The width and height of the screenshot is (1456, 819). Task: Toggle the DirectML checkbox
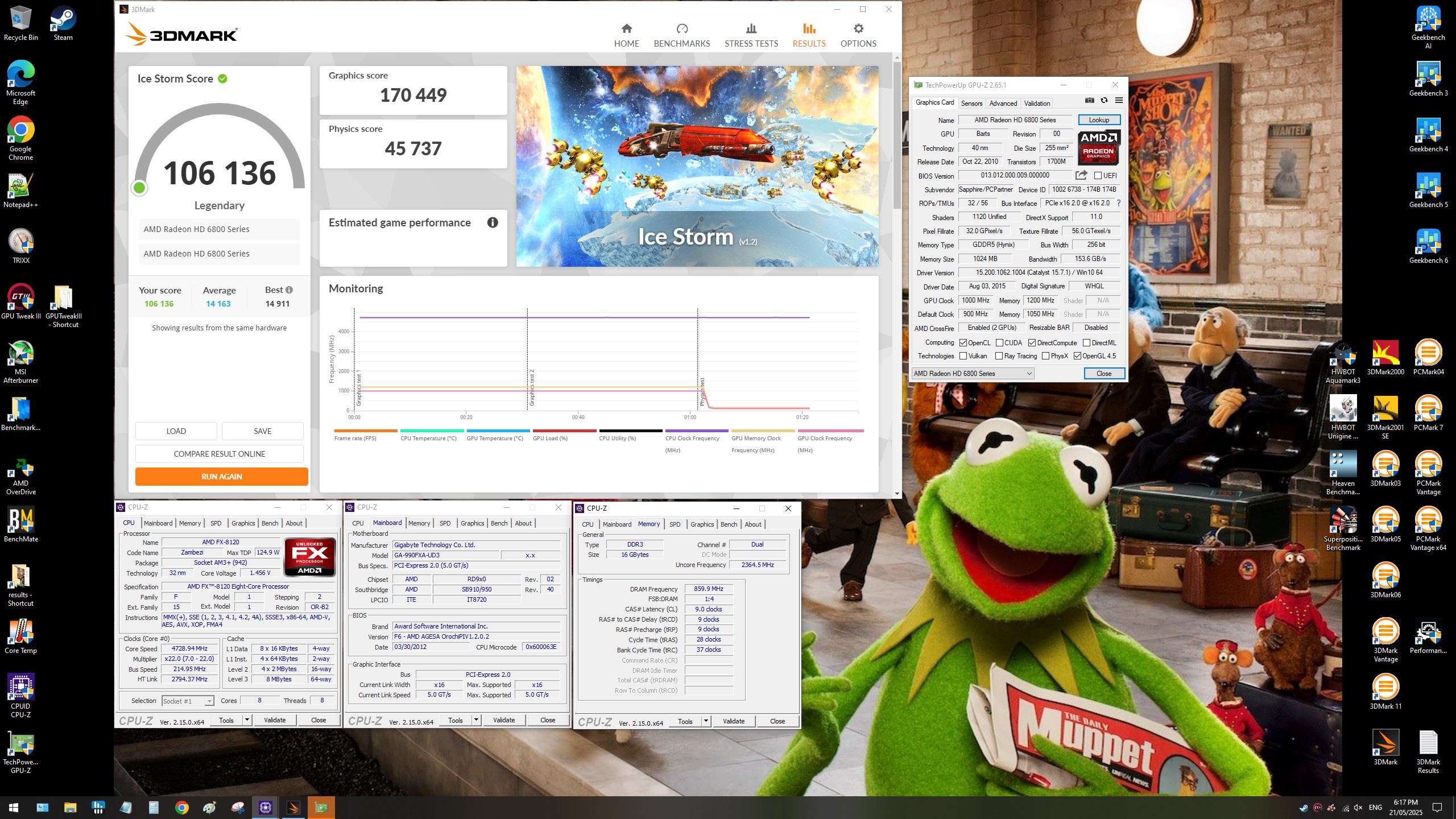(x=1086, y=343)
